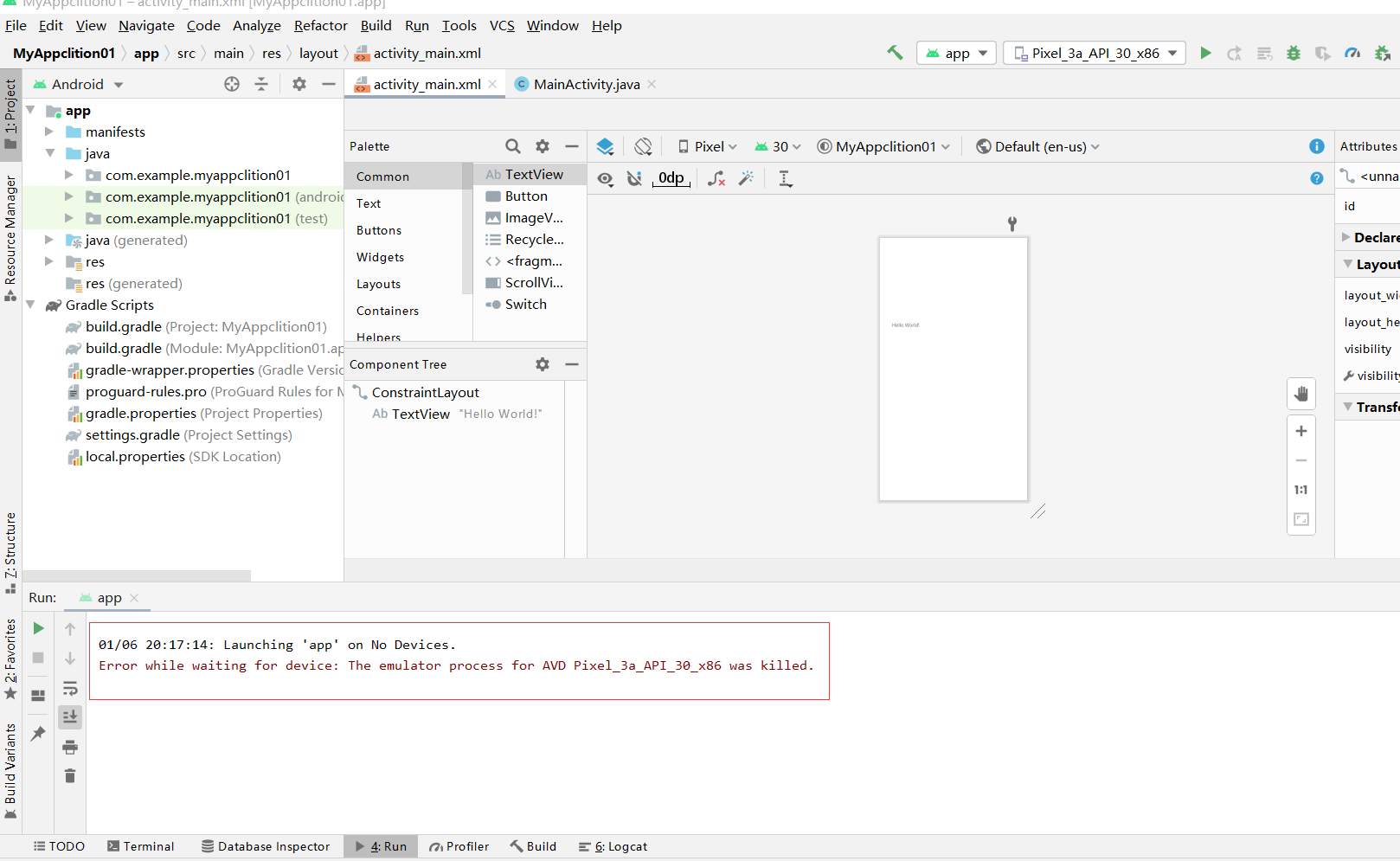Click the blue info icon near Attributes
The image size is (1400, 861).
pyautogui.click(x=1317, y=146)
